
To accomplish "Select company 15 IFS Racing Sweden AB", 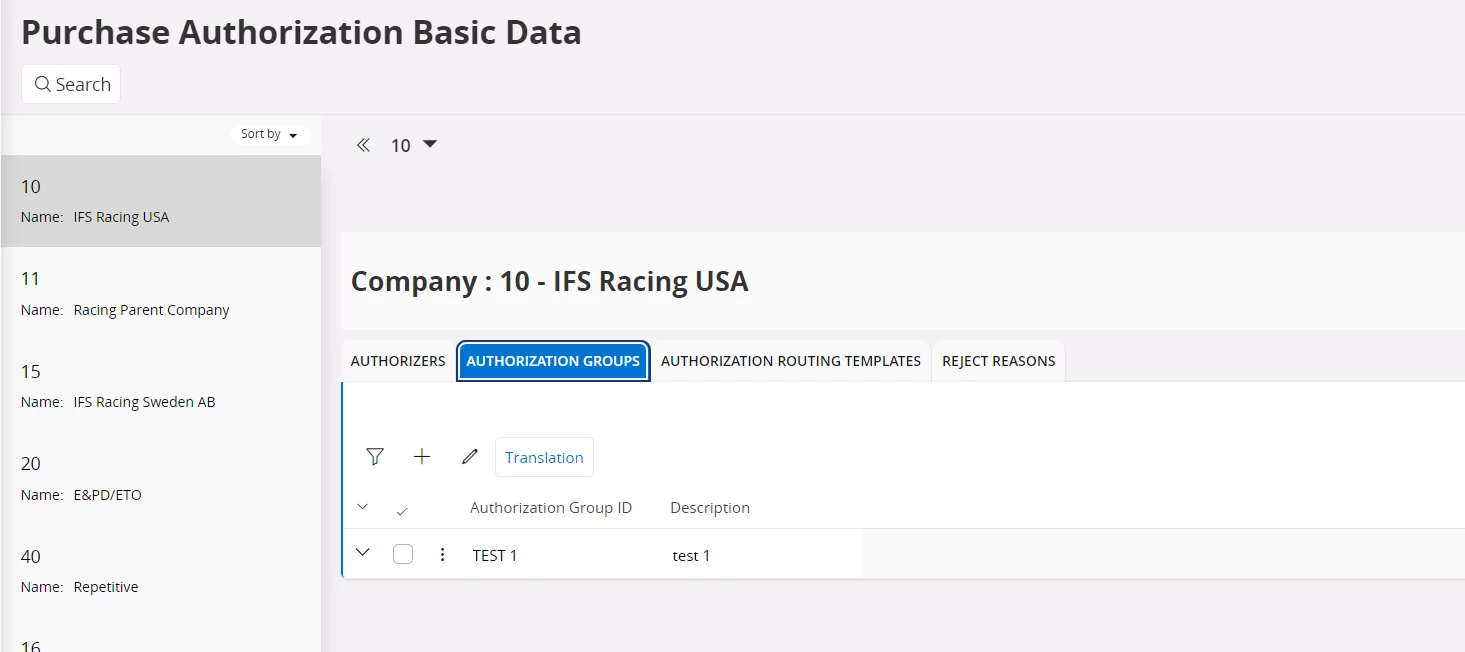I will point(160,386).
